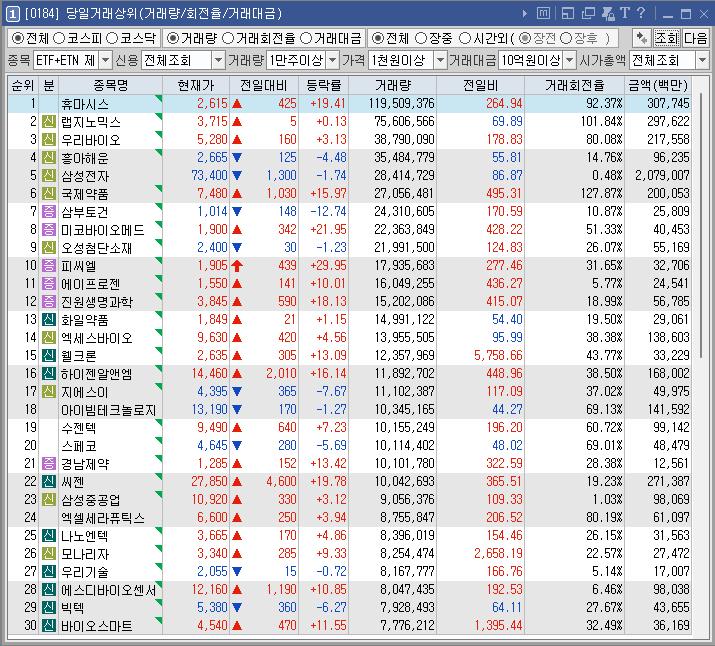Click the 증 badge on 경남제약 row
The image size is (715, 646).
(48, 464)
